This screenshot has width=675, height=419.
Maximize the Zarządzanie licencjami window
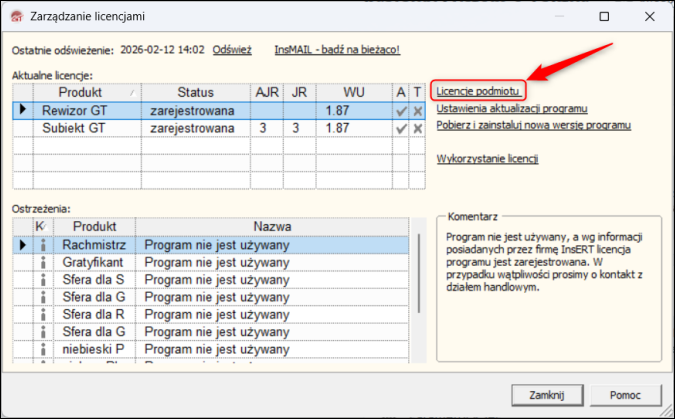pos(604,16)
